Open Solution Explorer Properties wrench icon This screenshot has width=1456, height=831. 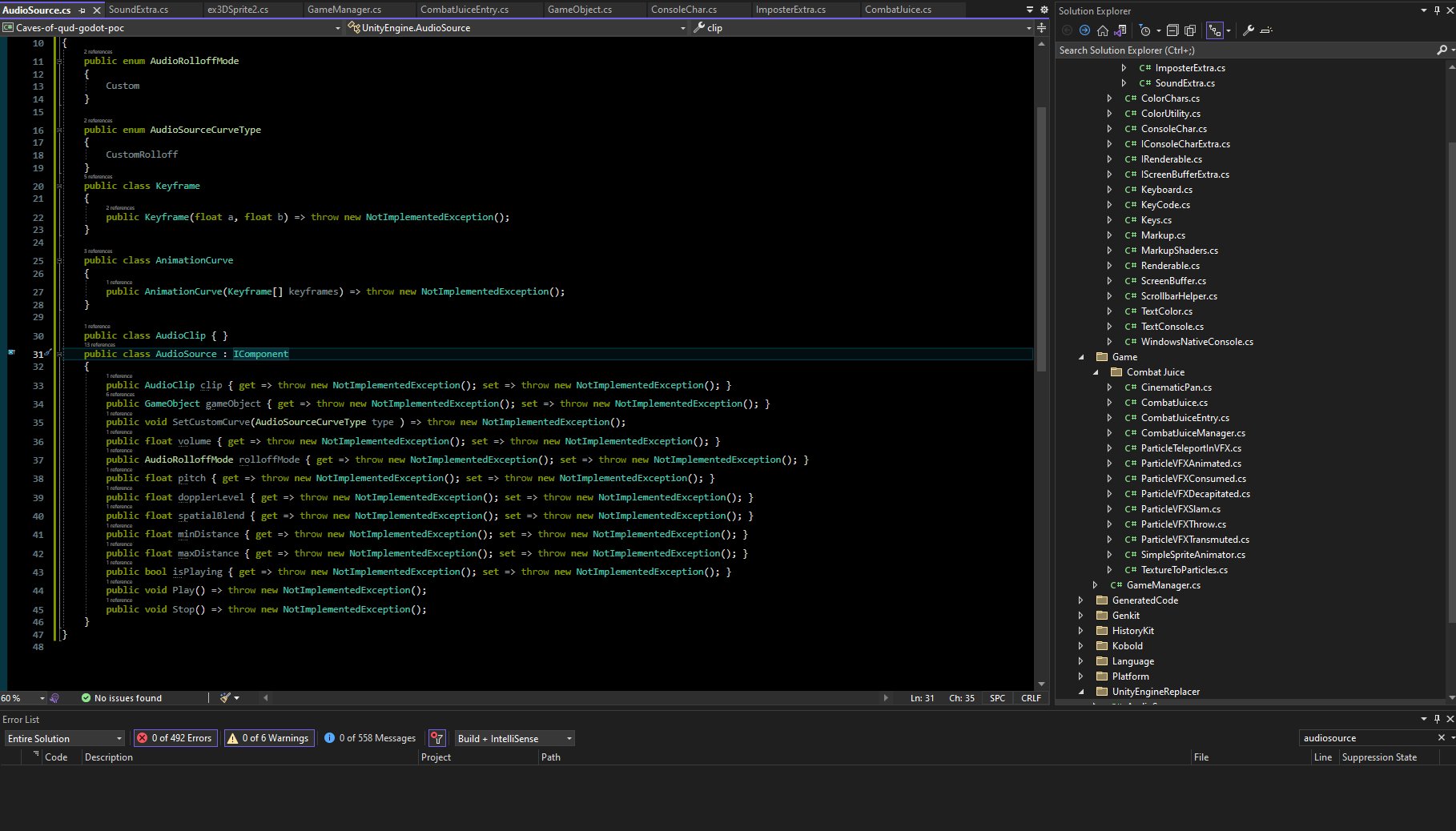[1248, 30]
